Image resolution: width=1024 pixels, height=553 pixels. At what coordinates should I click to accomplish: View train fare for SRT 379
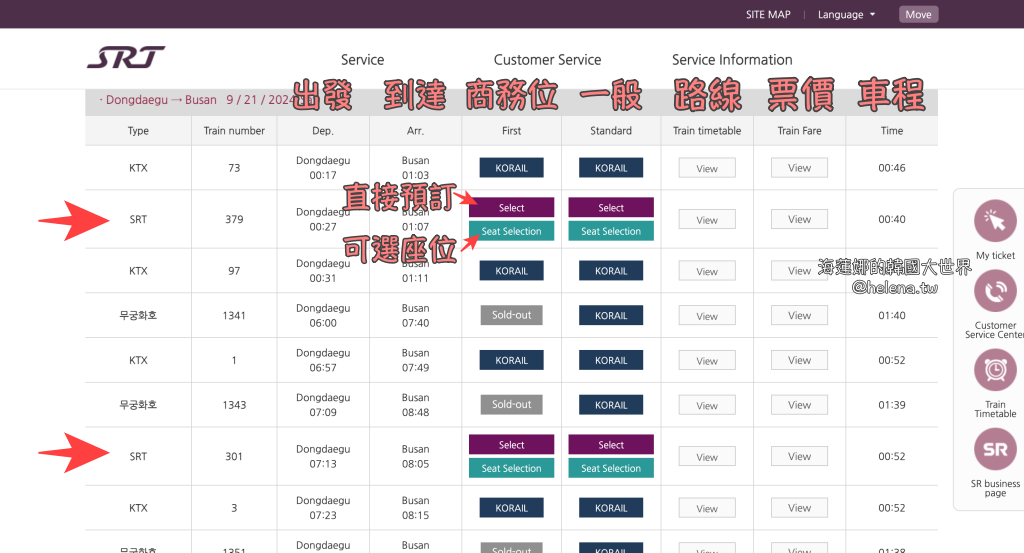[x=799, y=220]
